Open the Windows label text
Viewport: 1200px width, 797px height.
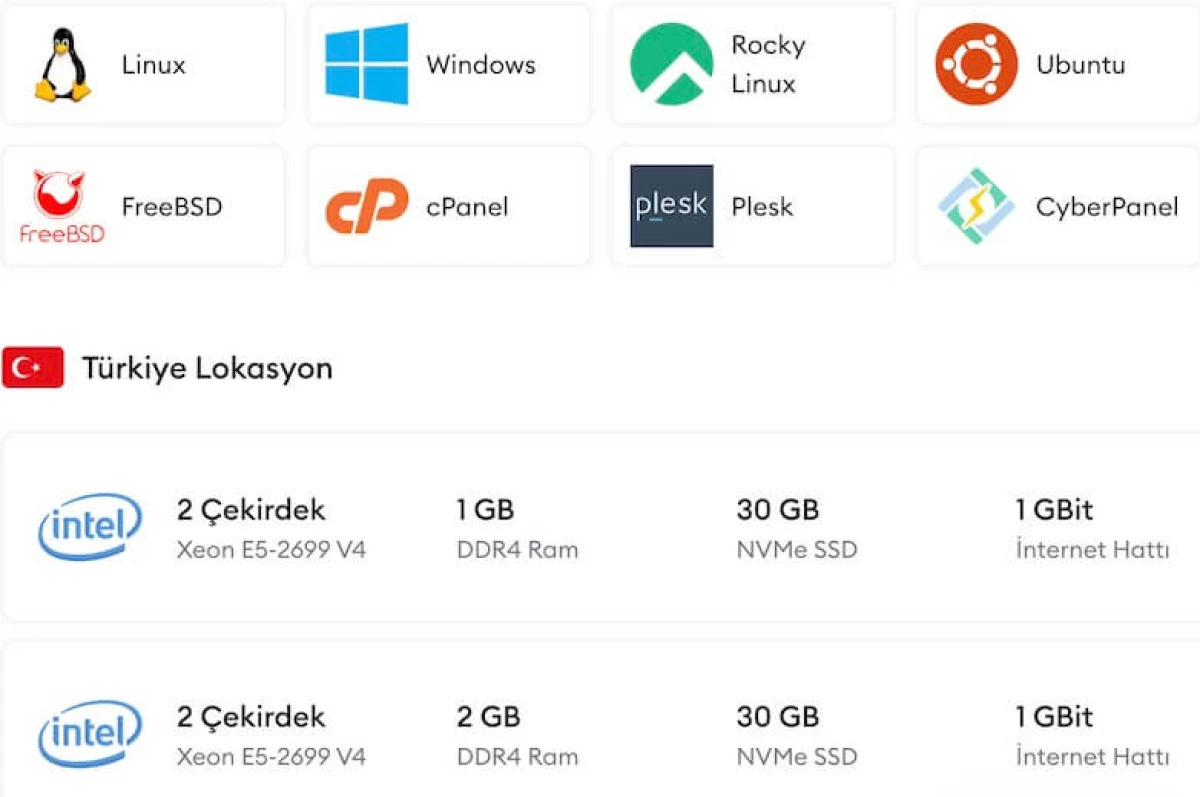[x=481, y=65]
